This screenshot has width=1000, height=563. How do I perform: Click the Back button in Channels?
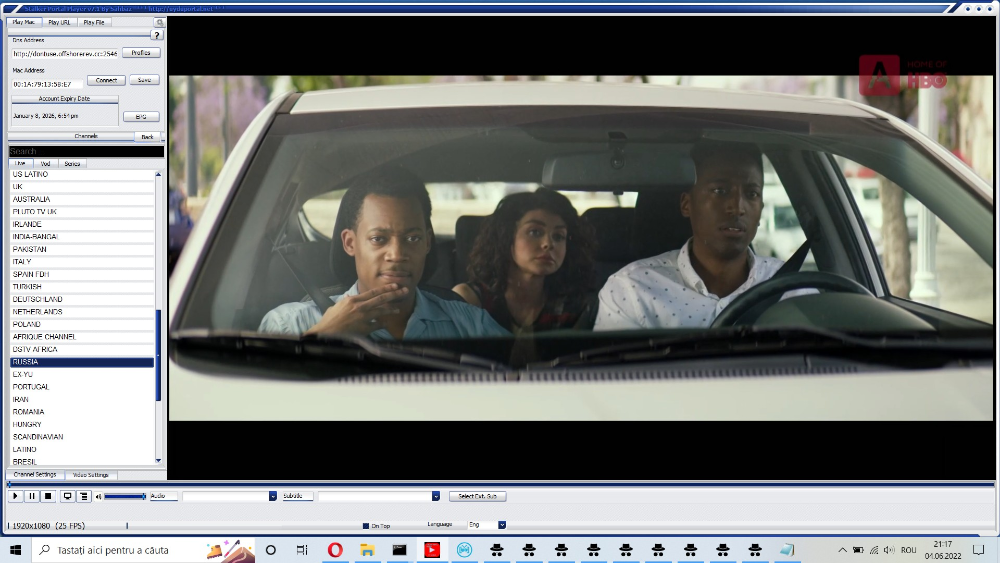coord(147,136)
